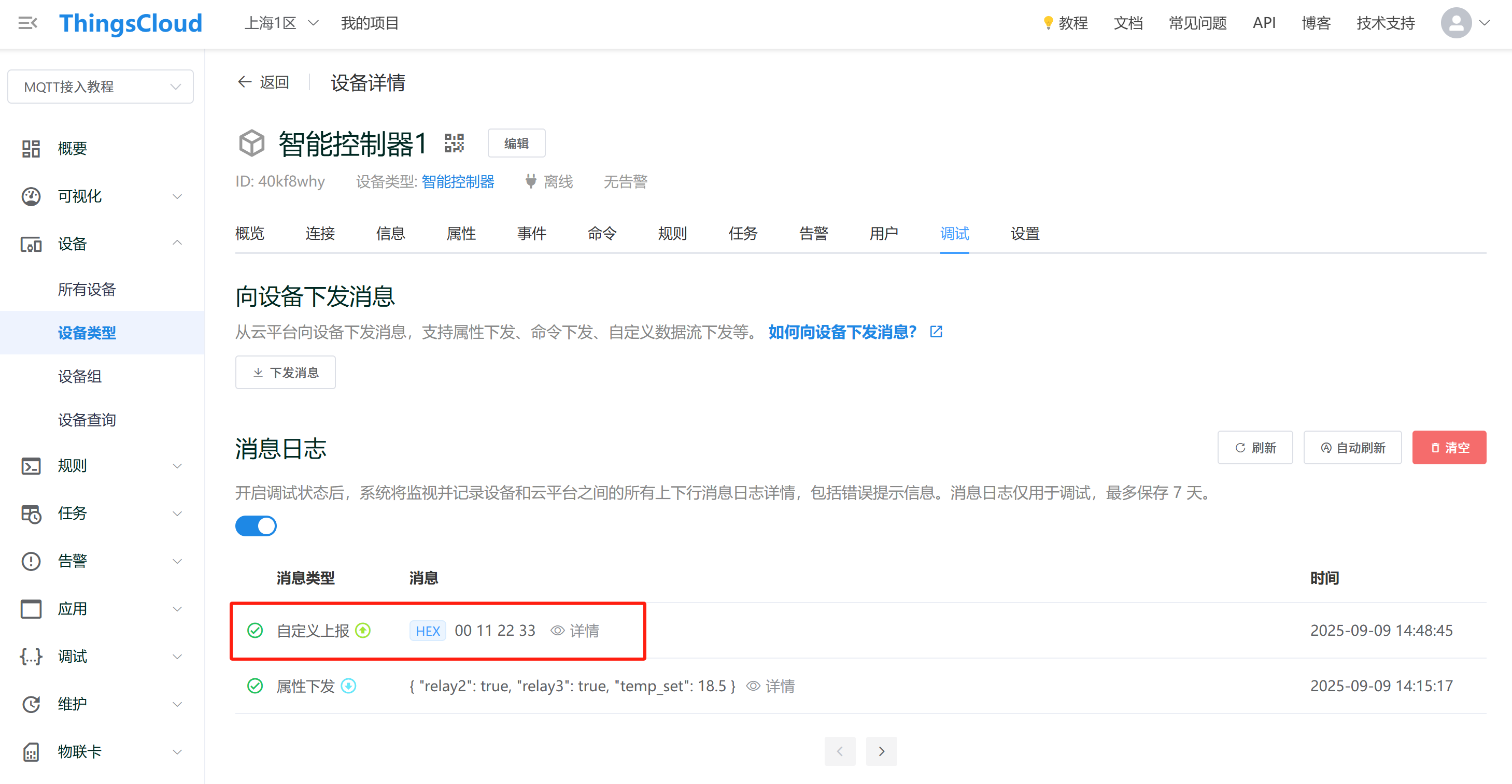View 详情 of the 属性下发 message
Image resolution: width=1512 pixels, height=784 pixels.
point(771,686)
